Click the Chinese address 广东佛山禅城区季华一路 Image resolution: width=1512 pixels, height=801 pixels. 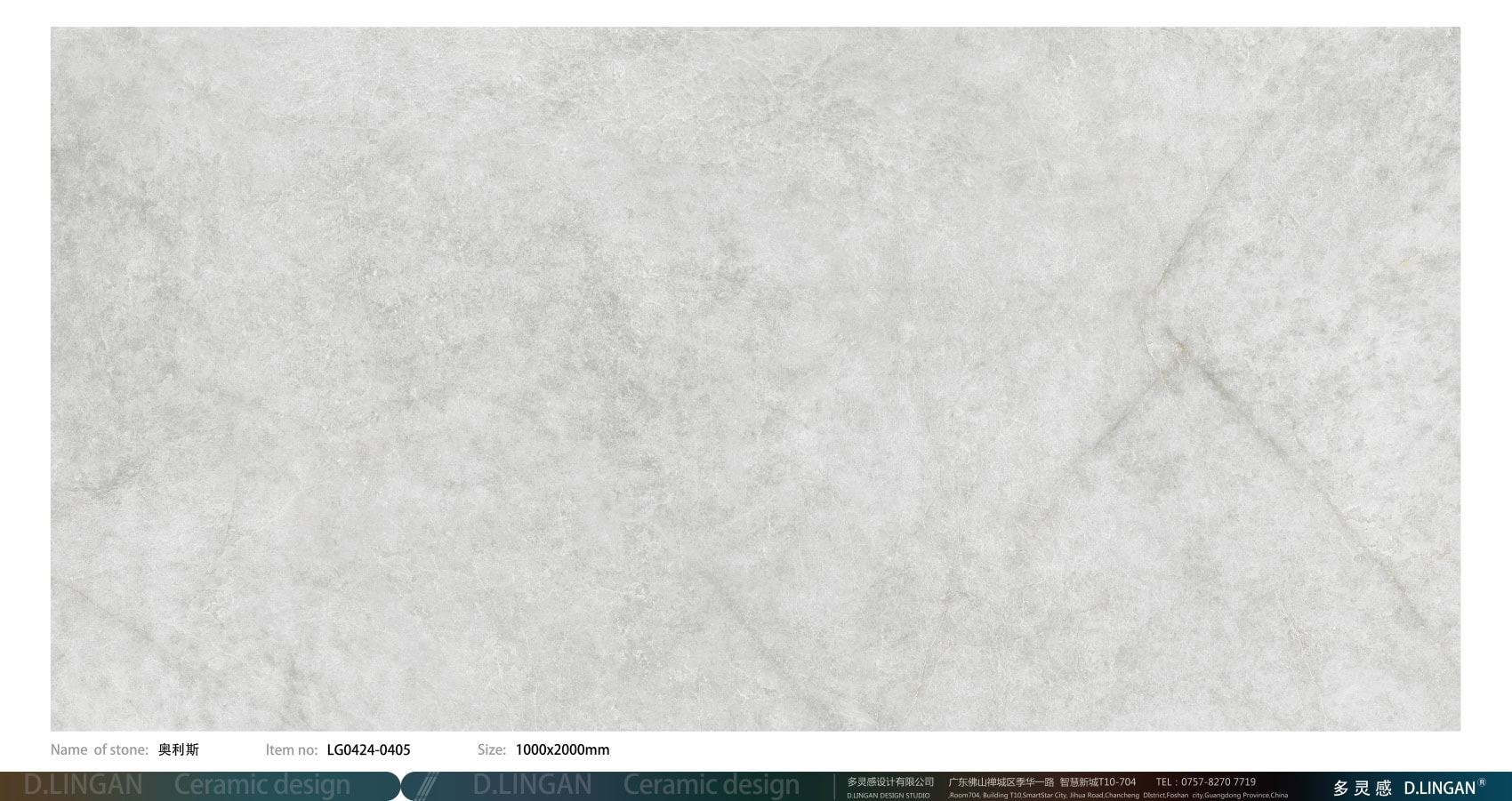[x=1001, y=781]
